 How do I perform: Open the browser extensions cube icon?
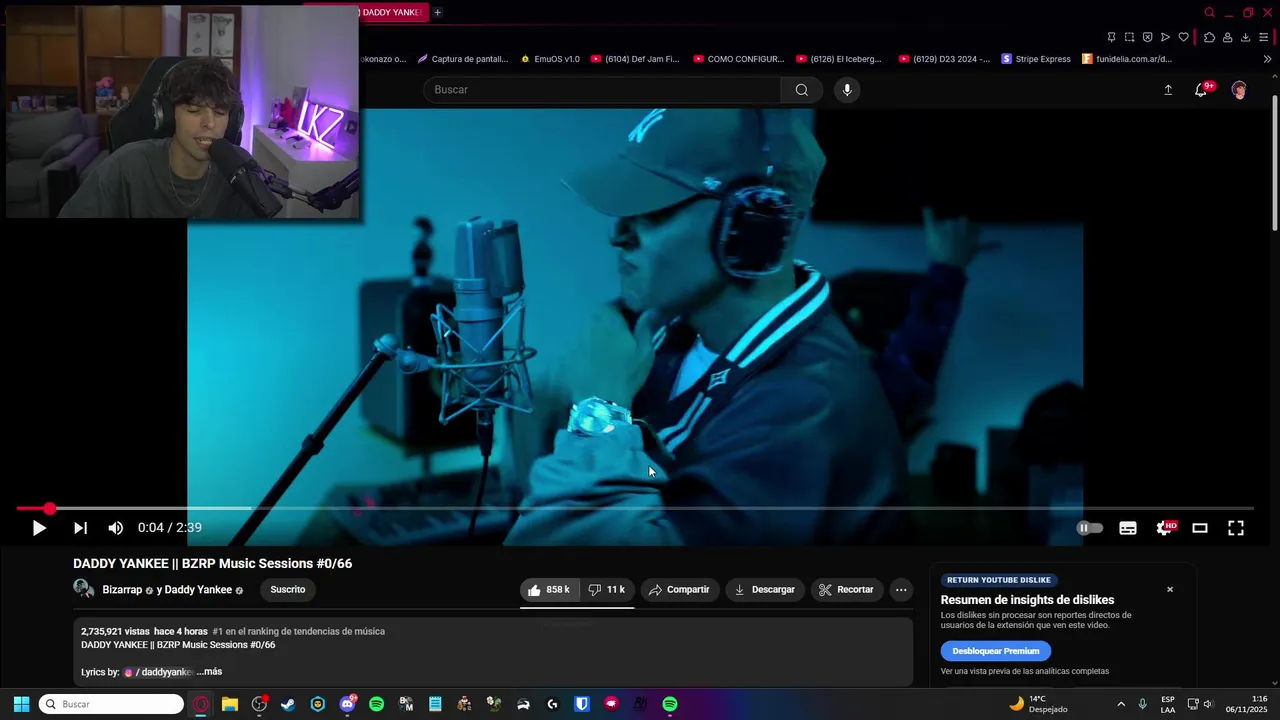coord(1209,37)
